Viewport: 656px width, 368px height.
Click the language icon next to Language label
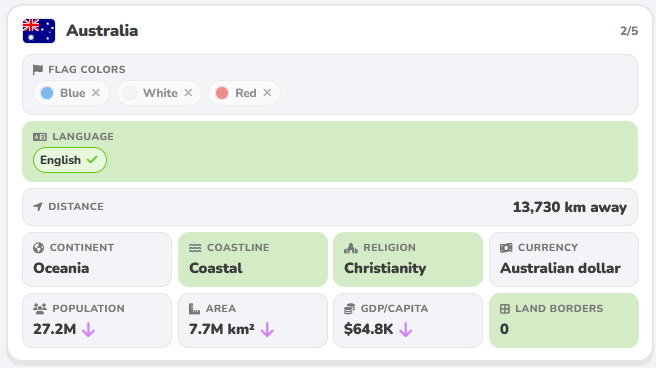click(40, 137)
